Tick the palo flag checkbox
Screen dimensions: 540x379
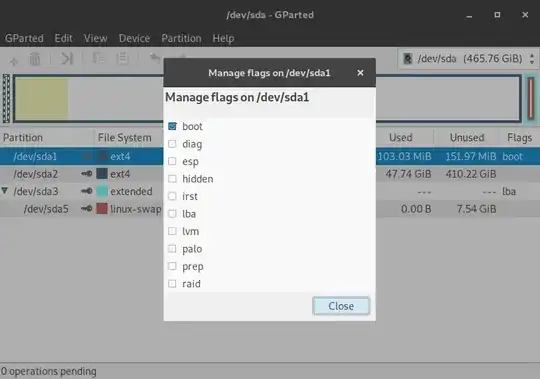pos(172,249)
